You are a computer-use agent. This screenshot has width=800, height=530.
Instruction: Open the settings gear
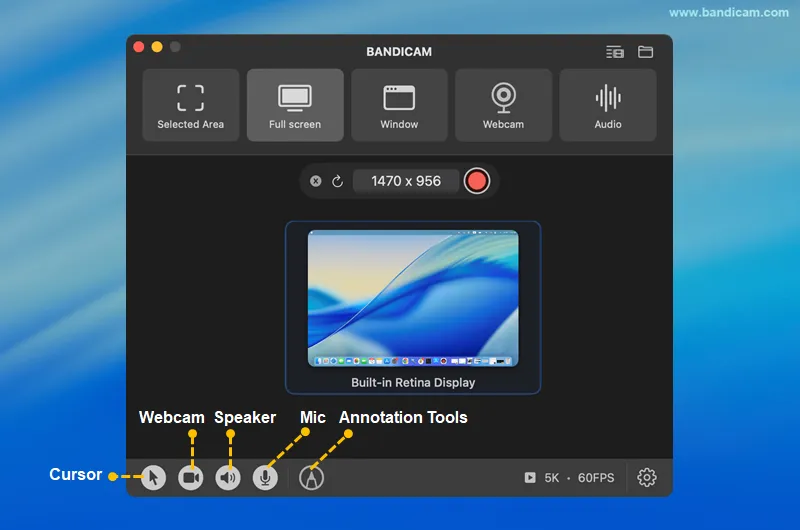646,477
